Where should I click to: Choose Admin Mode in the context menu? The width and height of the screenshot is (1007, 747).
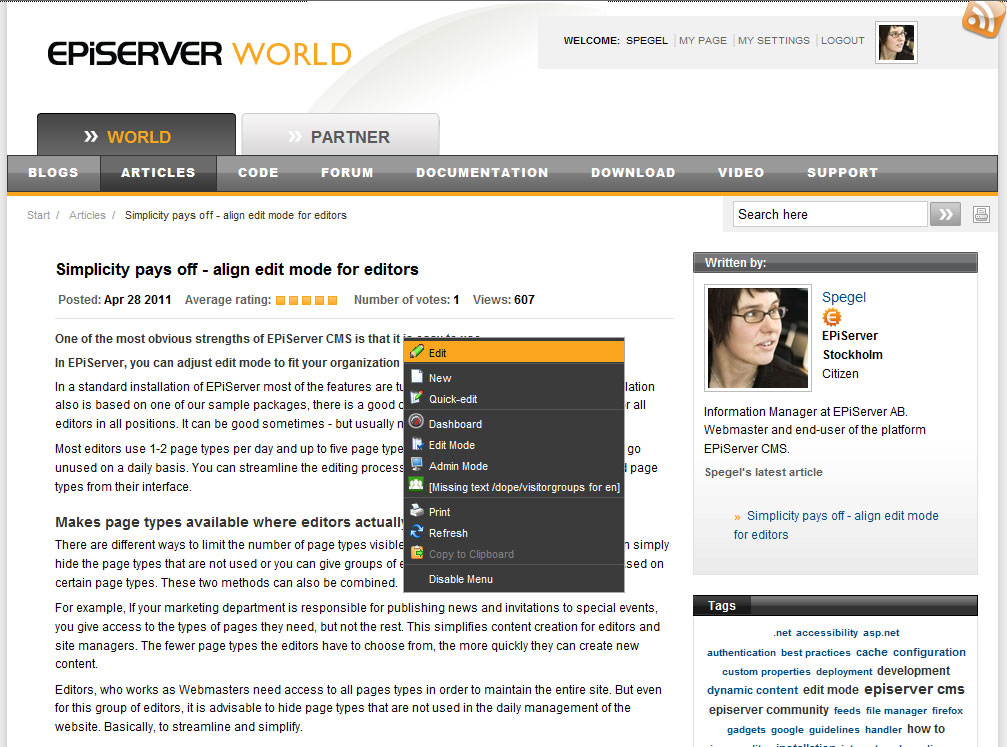point(458,466)
